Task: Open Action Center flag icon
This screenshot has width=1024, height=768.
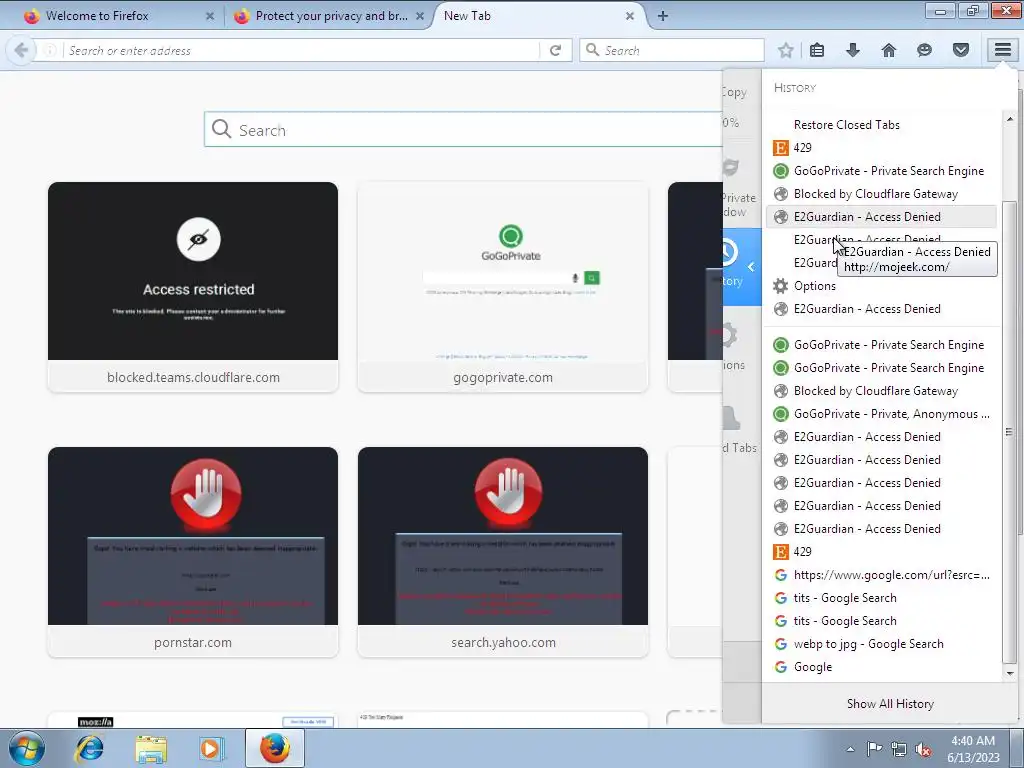Action: tap(874, 749)
